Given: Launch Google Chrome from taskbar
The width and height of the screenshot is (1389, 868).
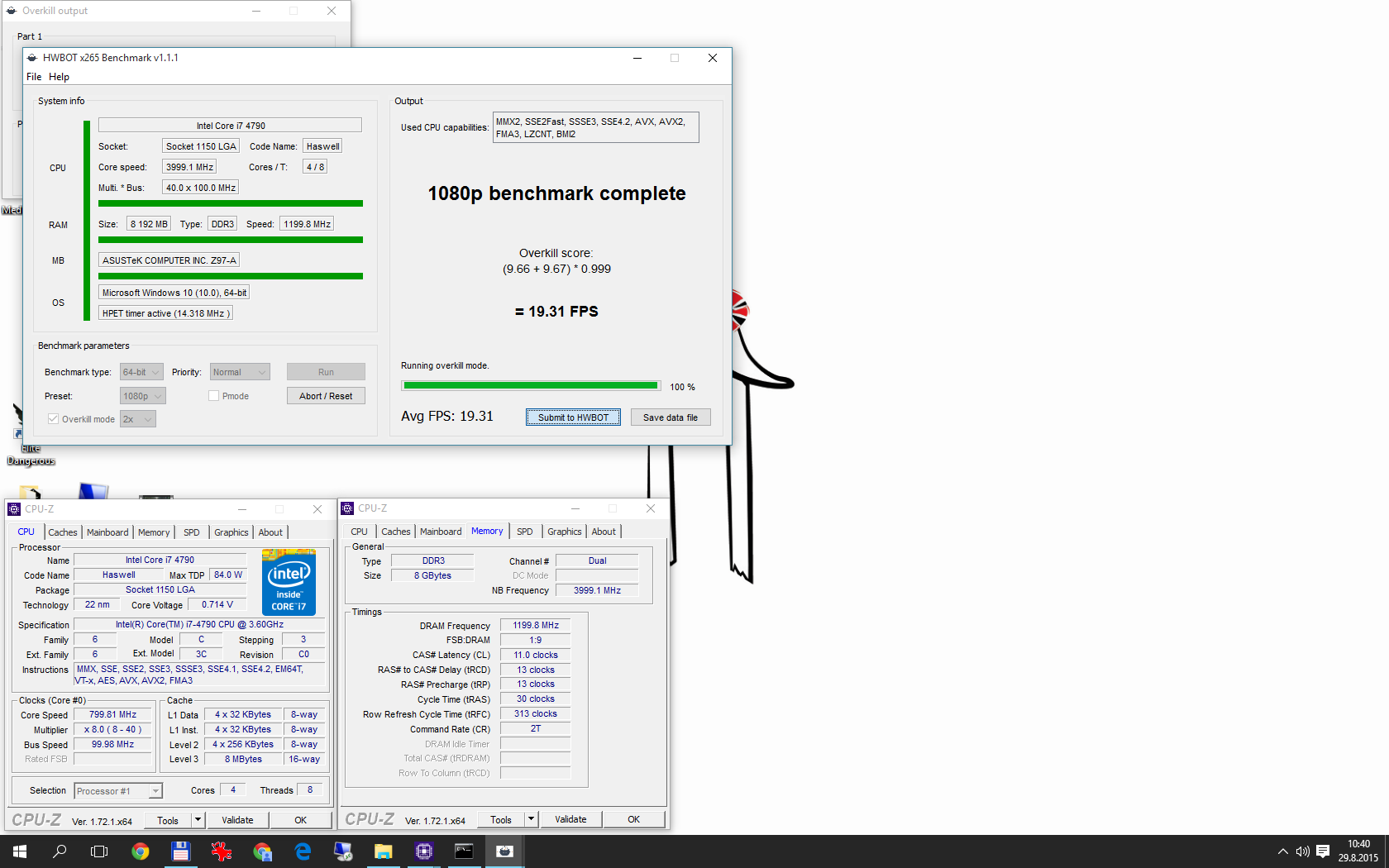Looking at the screenshot, I should click(141, 851).
